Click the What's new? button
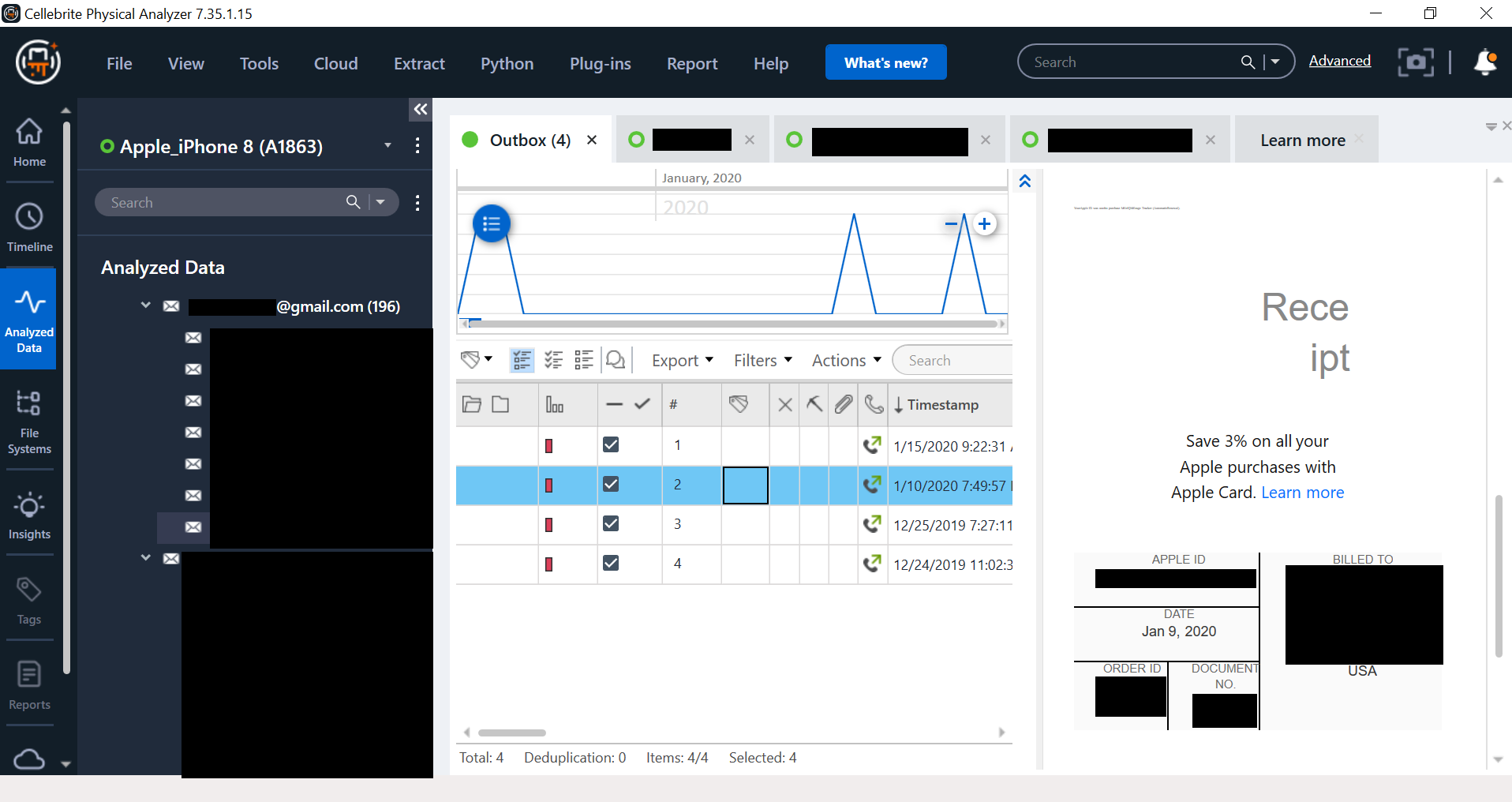 [x=885, y=62]
